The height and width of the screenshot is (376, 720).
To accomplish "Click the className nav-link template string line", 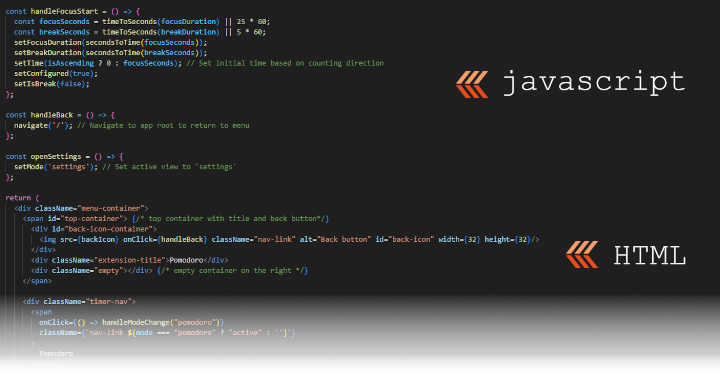I will click(x=167, y=333).
